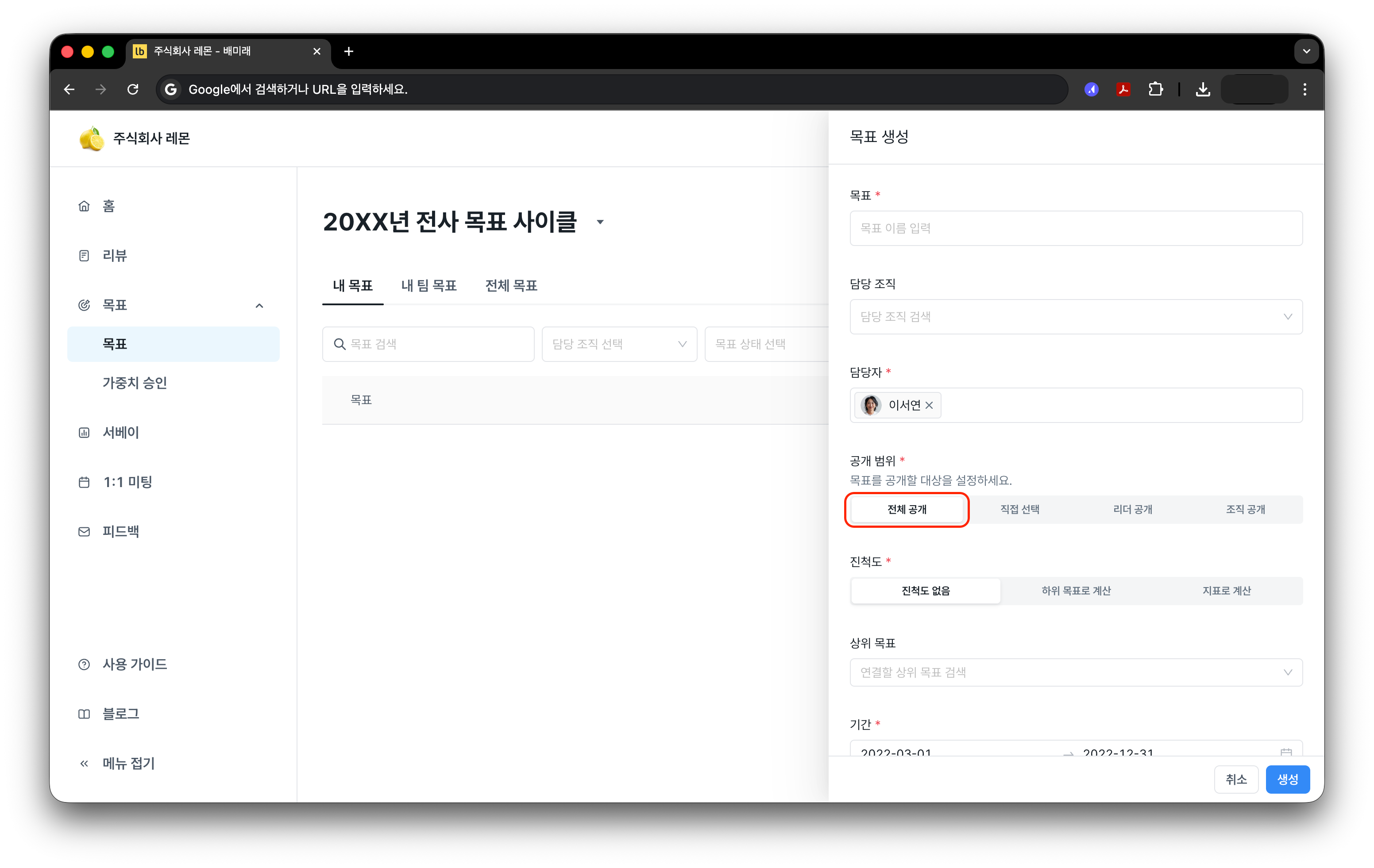Screen dimensions: 1374x868
Task: Click the 생성 create button
Action: [x=1287, y=779]
